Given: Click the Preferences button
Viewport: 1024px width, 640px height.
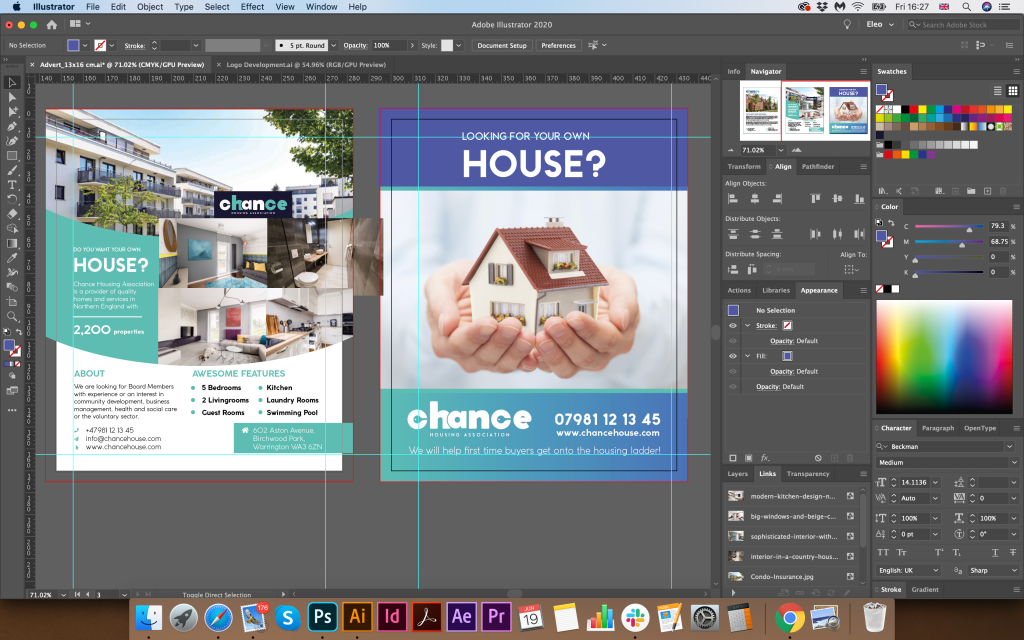Looking at the screenshot, I should 558,45.
